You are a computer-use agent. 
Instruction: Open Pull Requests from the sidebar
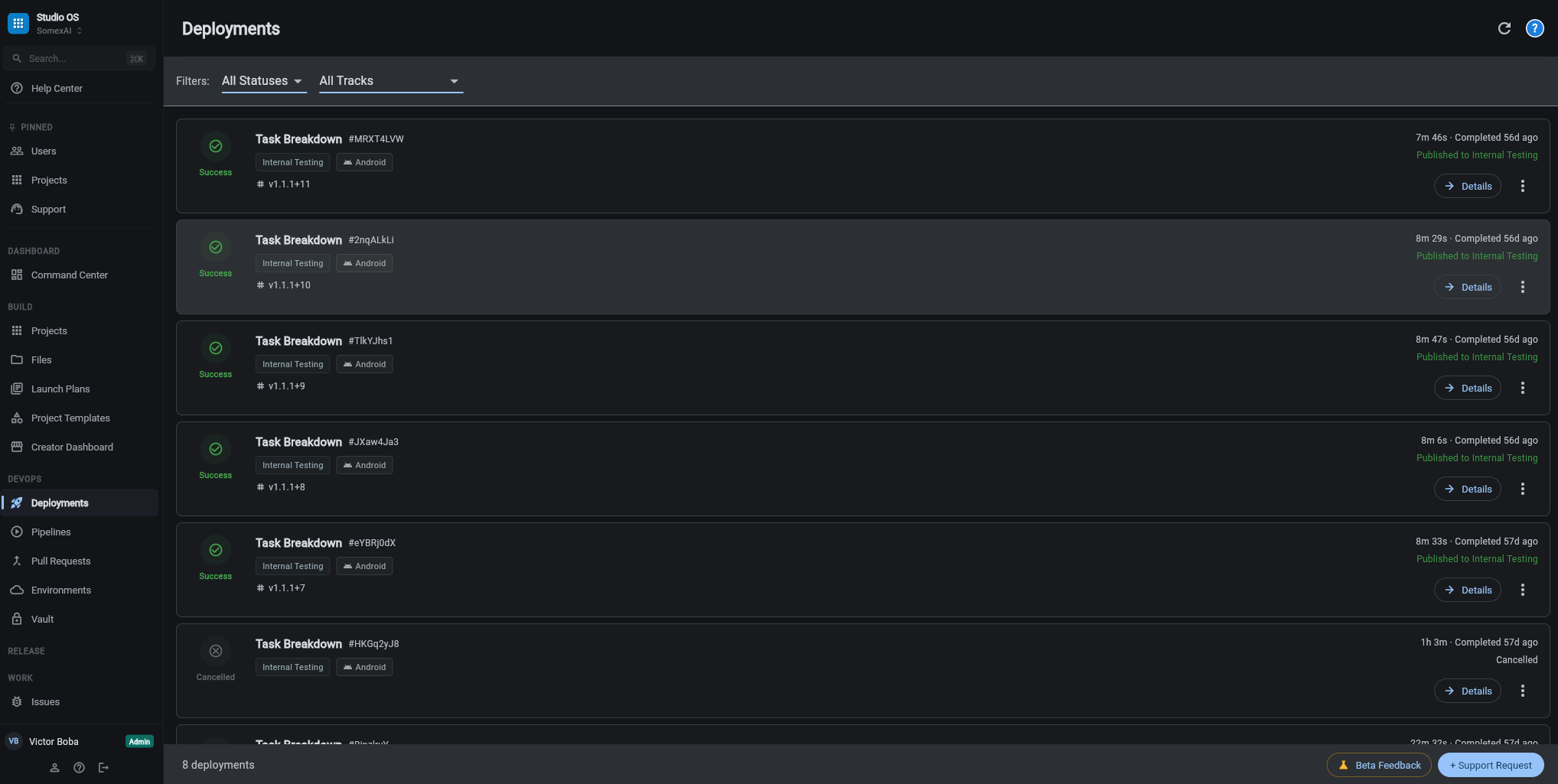[60, 561]
